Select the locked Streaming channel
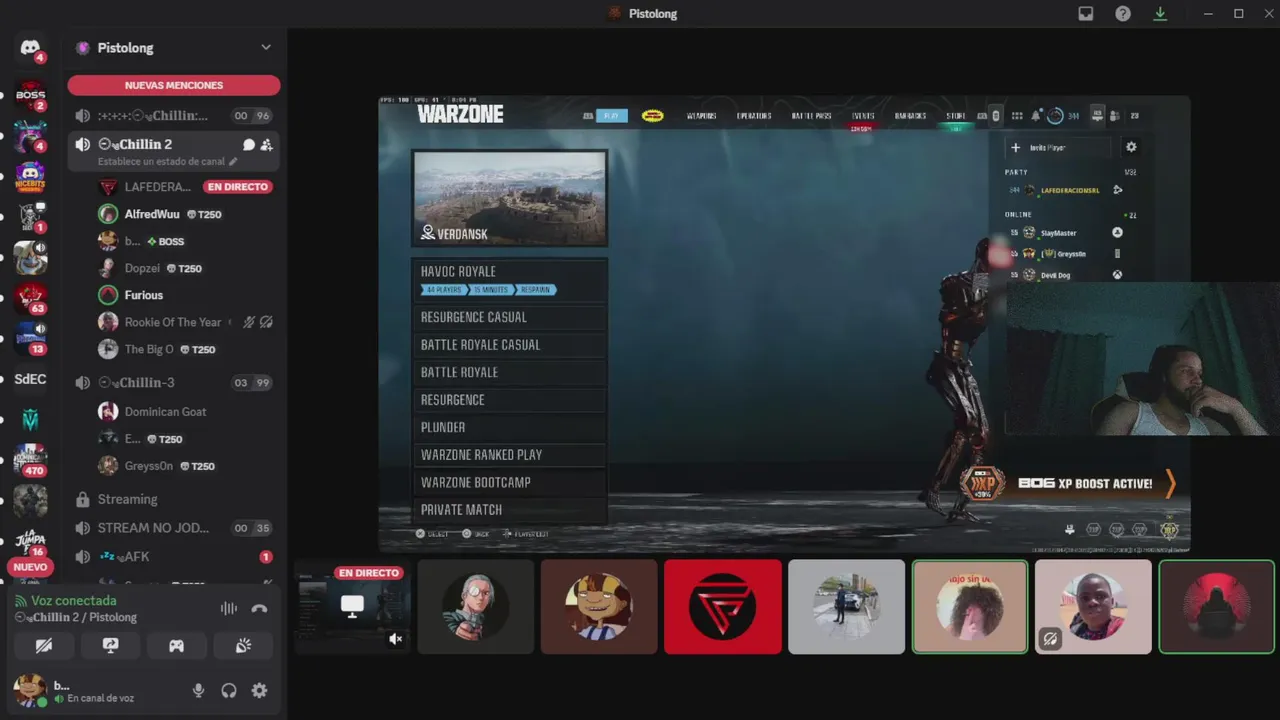The height and width of the screenshot is (720, 1280). (174, 499)
